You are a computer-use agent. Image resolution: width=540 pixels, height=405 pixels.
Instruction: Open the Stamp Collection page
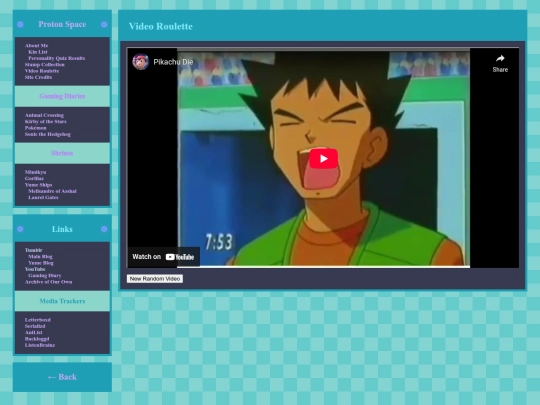(x=44, y=64)
